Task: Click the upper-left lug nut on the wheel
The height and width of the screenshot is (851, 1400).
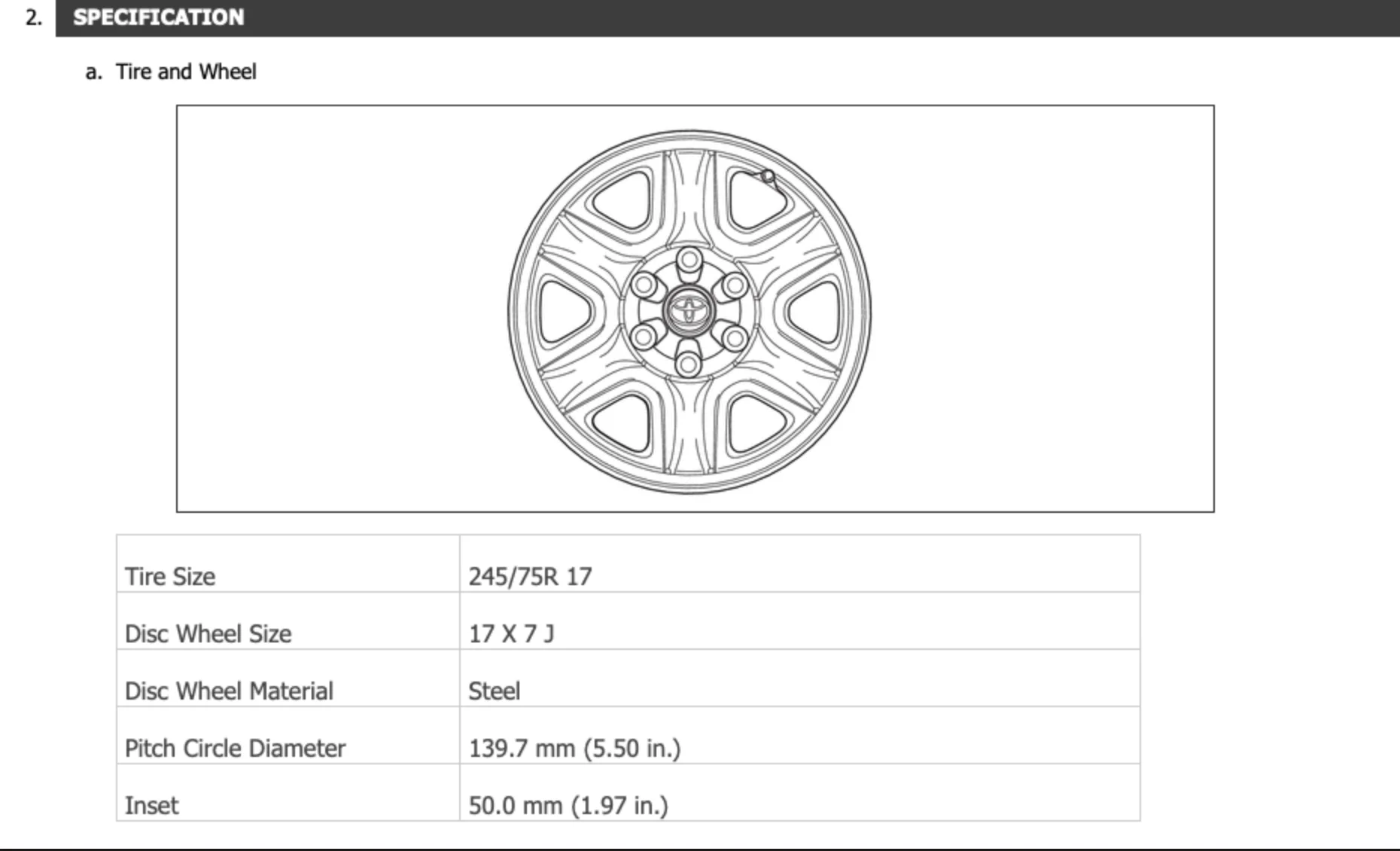Action: (x=644, y=285)
